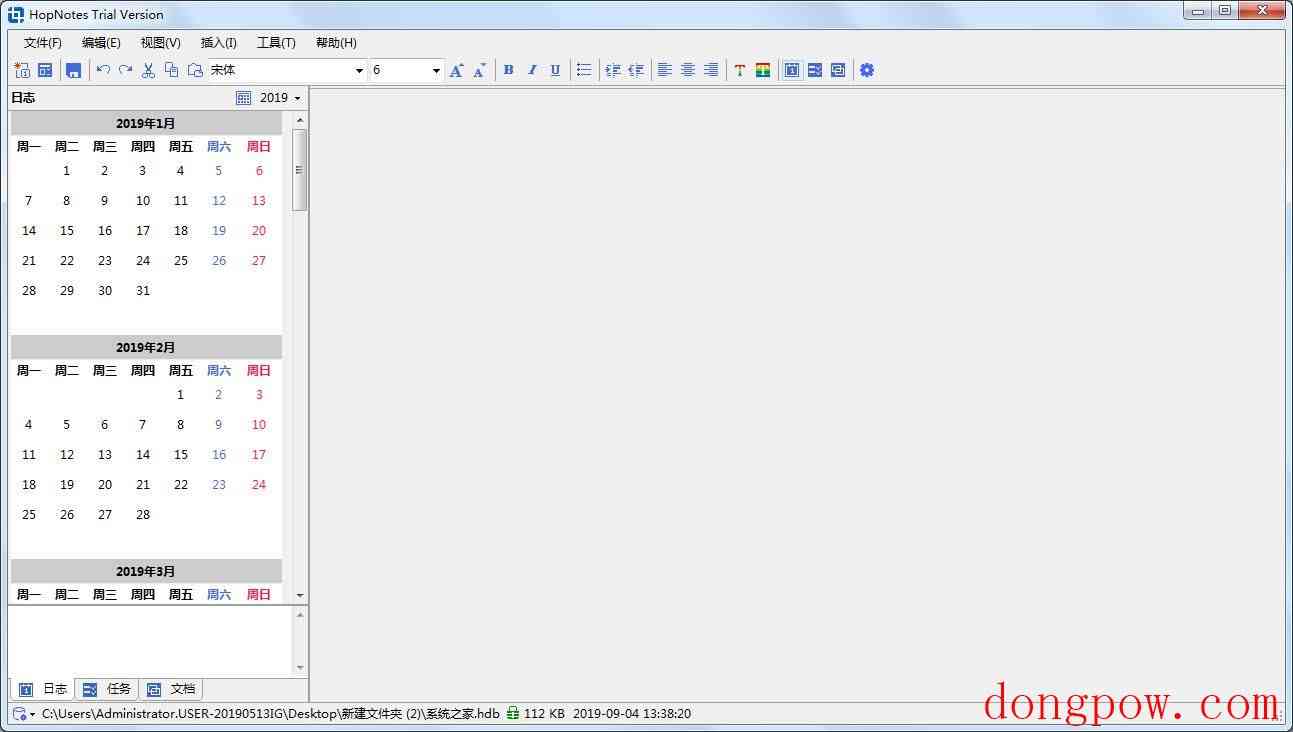Click the calendar icon beside 2019
1293x732 pixels.
(244, 98)
